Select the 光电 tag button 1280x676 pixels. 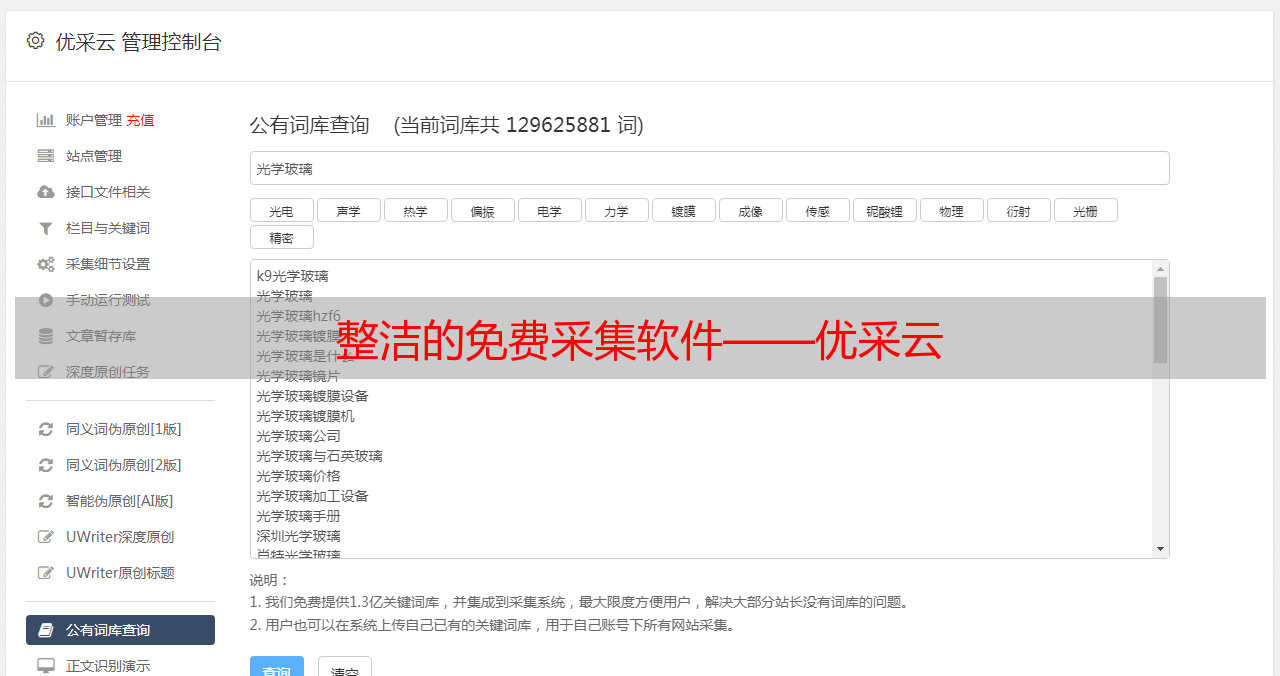[x=281, y=210]
